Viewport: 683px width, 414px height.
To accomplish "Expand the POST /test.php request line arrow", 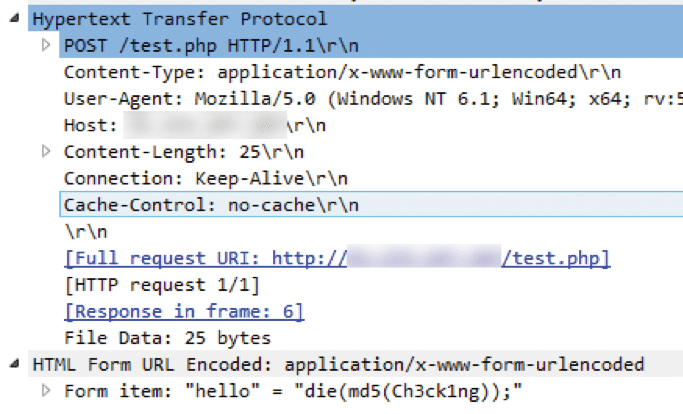I will pyautogui.click(x=45, y=46).
